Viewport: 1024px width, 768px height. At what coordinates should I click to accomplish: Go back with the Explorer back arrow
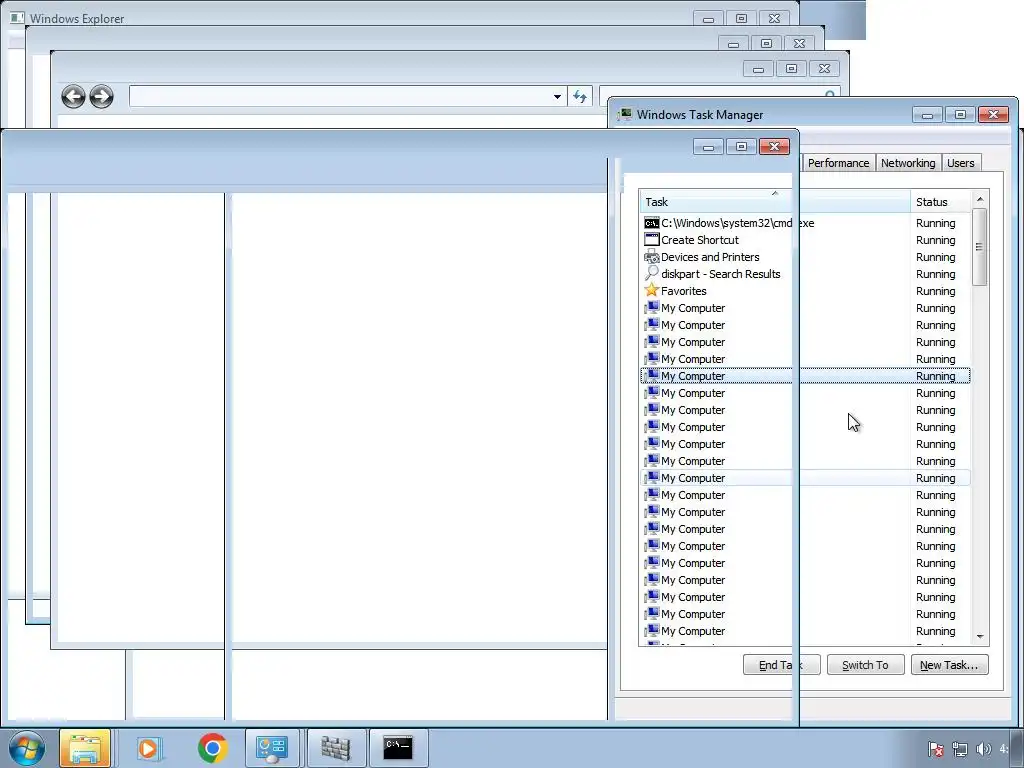pyautogui.click(x=73, y=97)
